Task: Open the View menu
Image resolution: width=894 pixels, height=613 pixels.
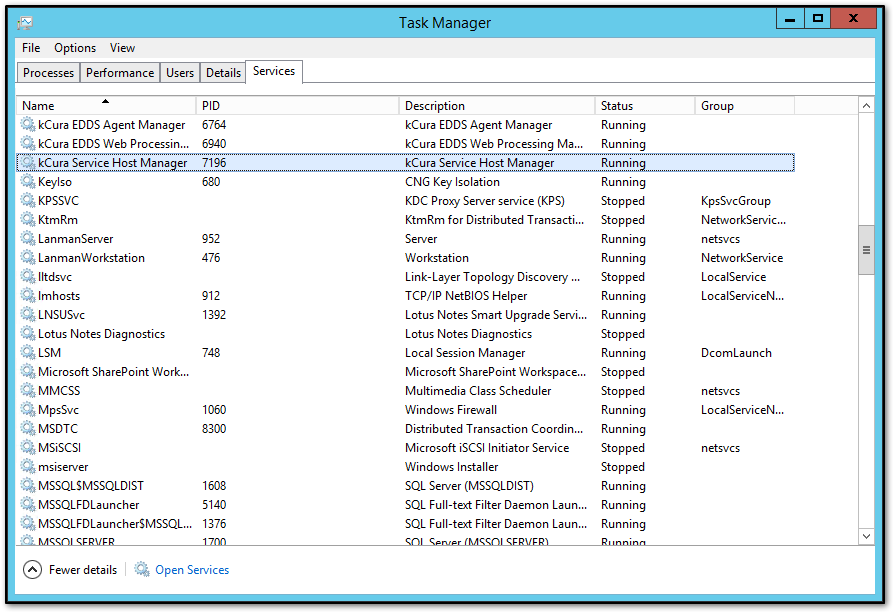Action: click(x=122, y=48)
